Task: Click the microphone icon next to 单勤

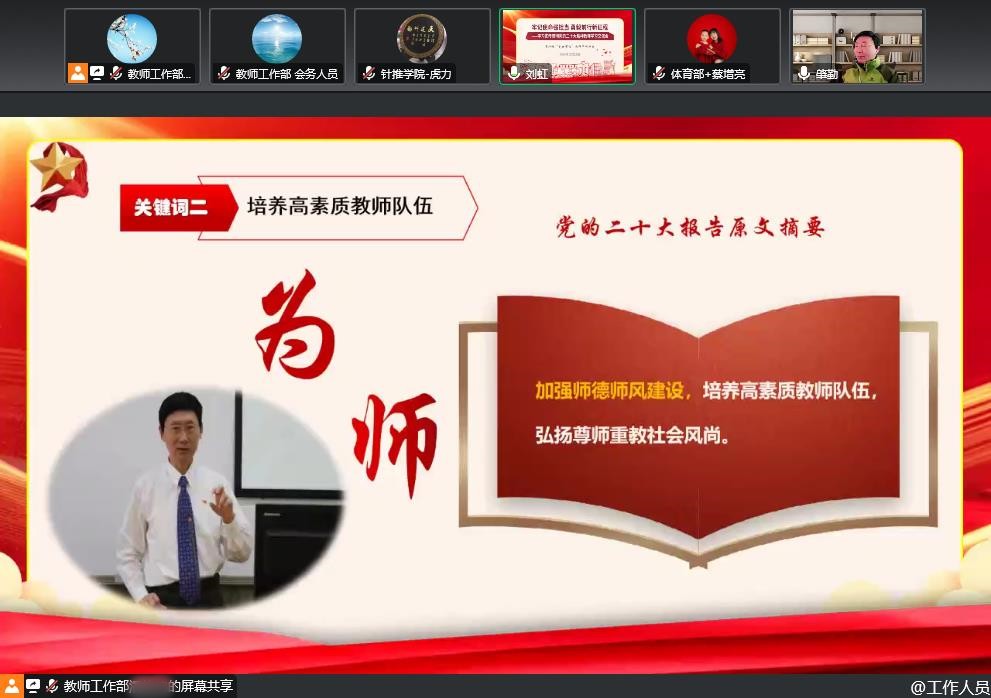Action: click(804, 73)
